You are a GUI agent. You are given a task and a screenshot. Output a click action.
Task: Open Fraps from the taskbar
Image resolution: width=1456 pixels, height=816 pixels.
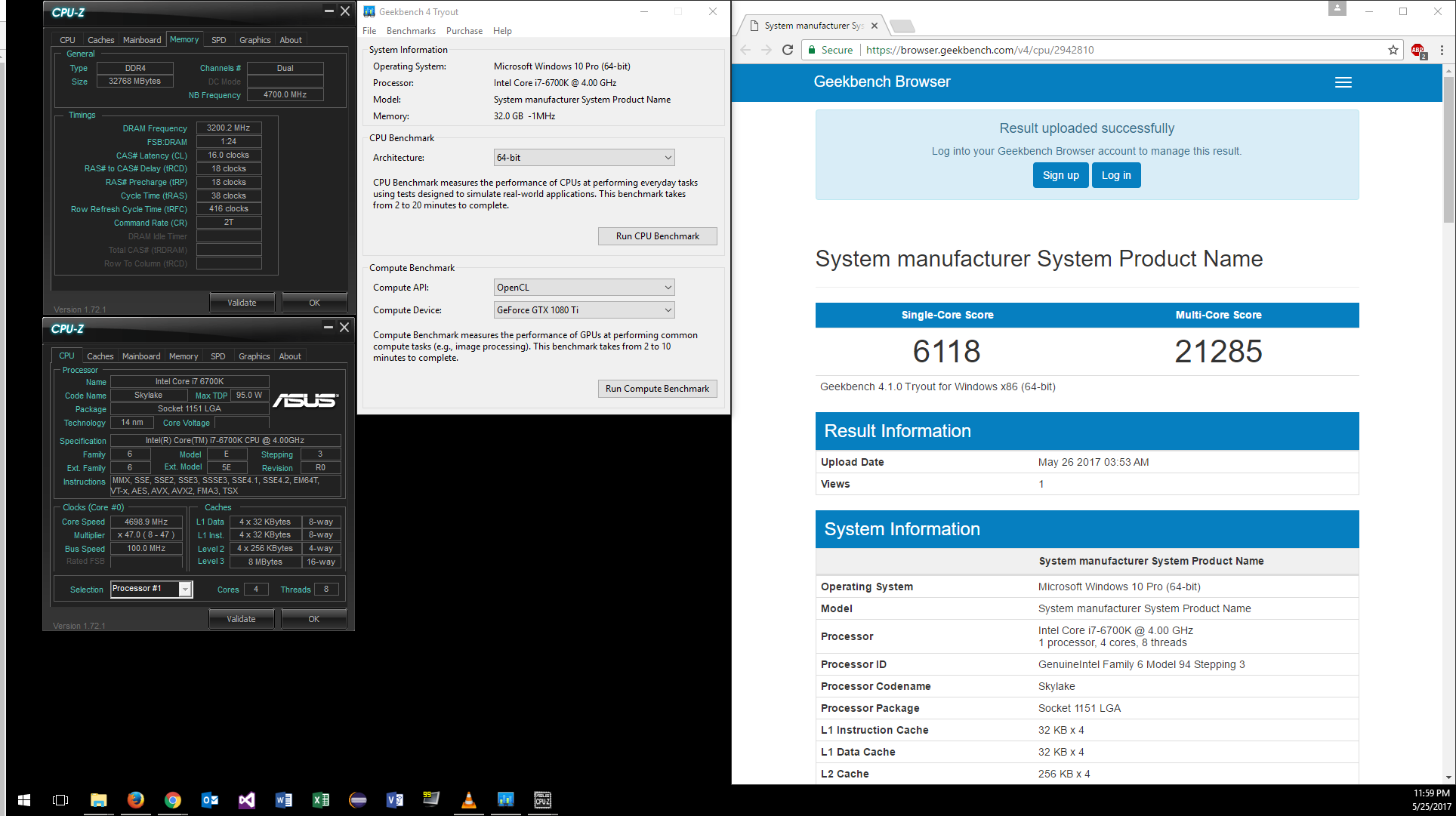(x=432, y=799)
